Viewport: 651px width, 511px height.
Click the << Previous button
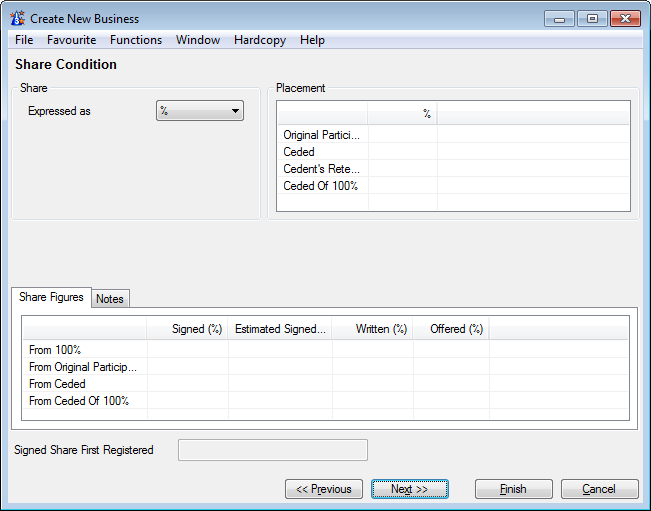click(324, 489)
